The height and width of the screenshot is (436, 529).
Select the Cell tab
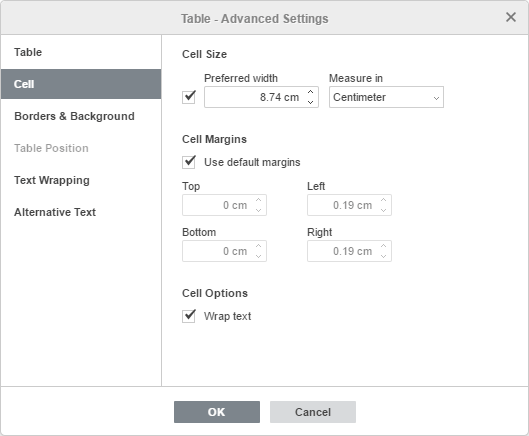click(81, 84)
